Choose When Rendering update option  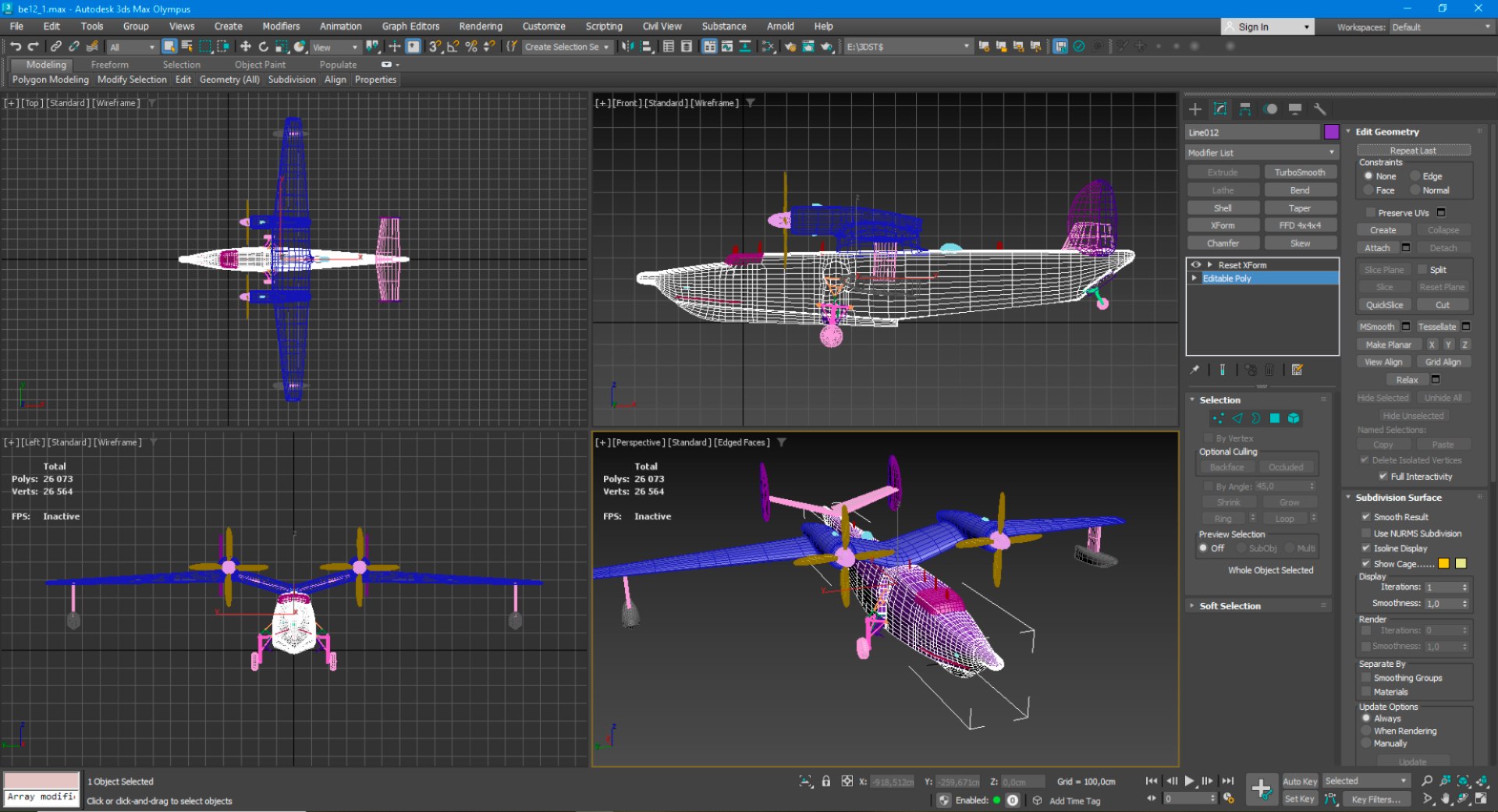[1366, 731]
